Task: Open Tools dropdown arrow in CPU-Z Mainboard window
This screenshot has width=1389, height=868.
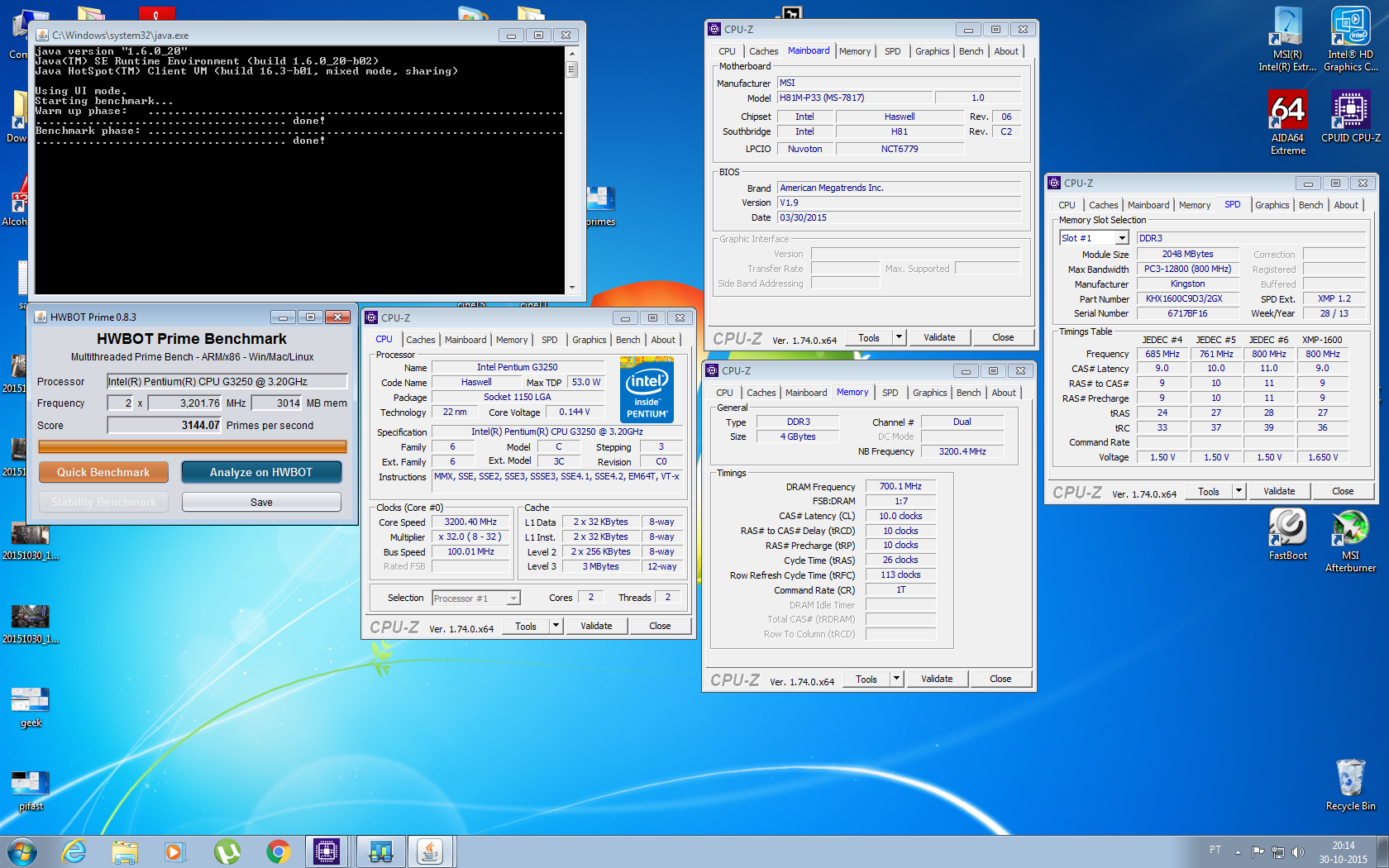Action: coord(900,337)
